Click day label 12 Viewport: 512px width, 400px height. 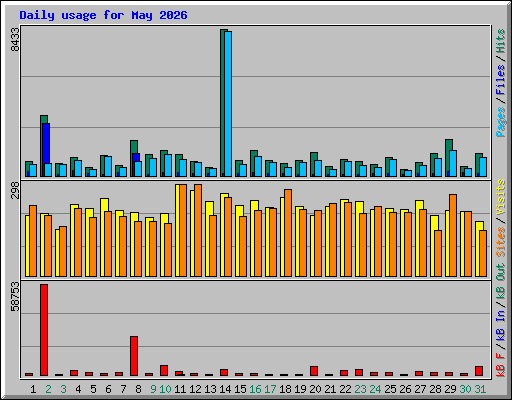point(195,389)
